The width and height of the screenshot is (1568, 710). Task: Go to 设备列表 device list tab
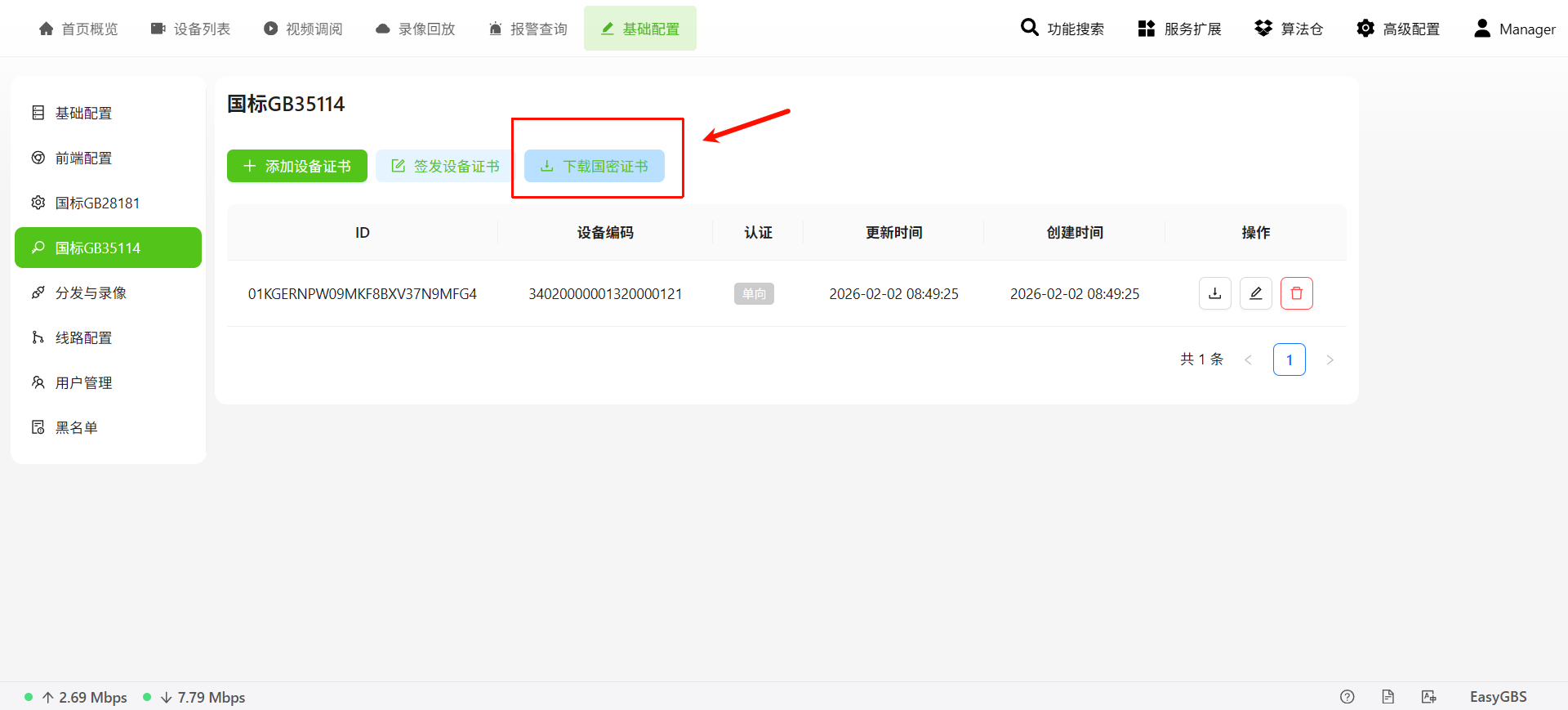pyautogui.click(x=190, y=29)
